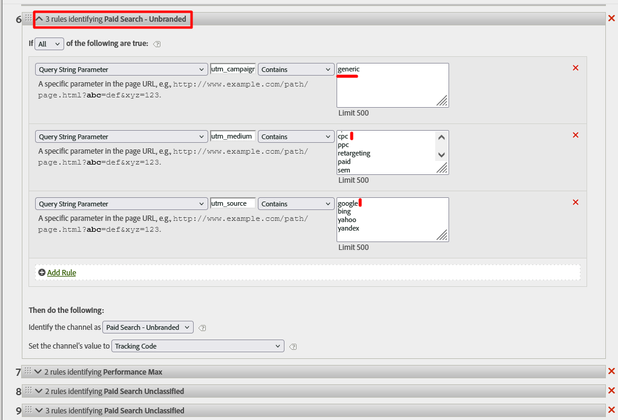Open the All/Any condition dropdown

(x=49, y=44)
